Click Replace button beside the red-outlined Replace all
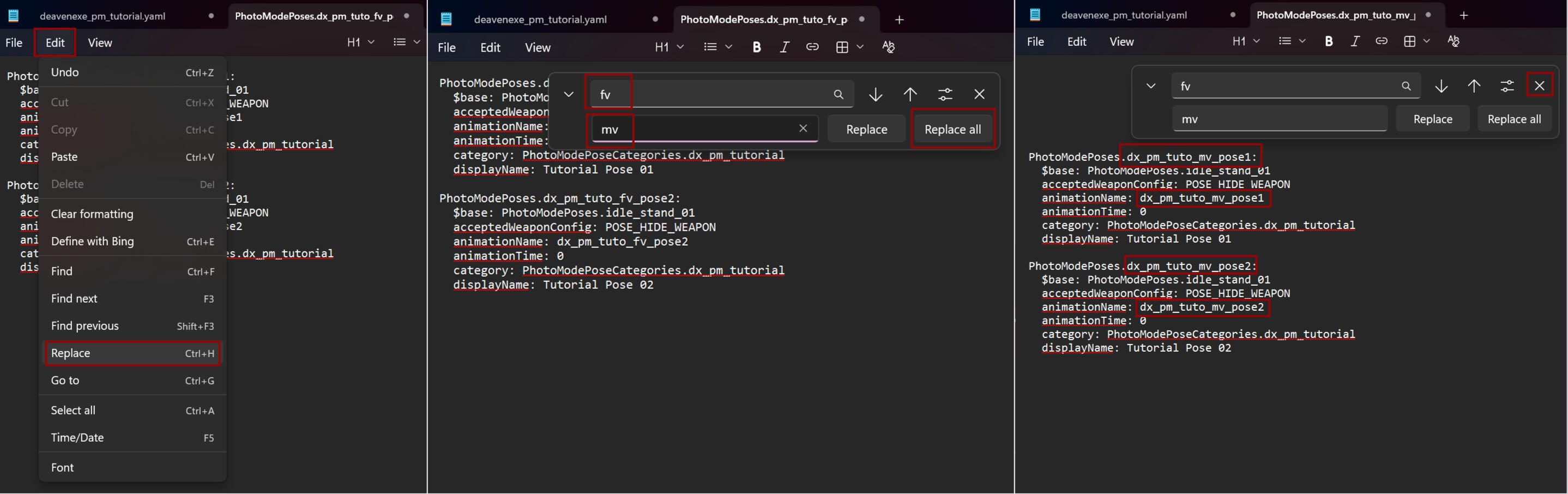This screenshot has width=1568, height=494. coord(866,129)
